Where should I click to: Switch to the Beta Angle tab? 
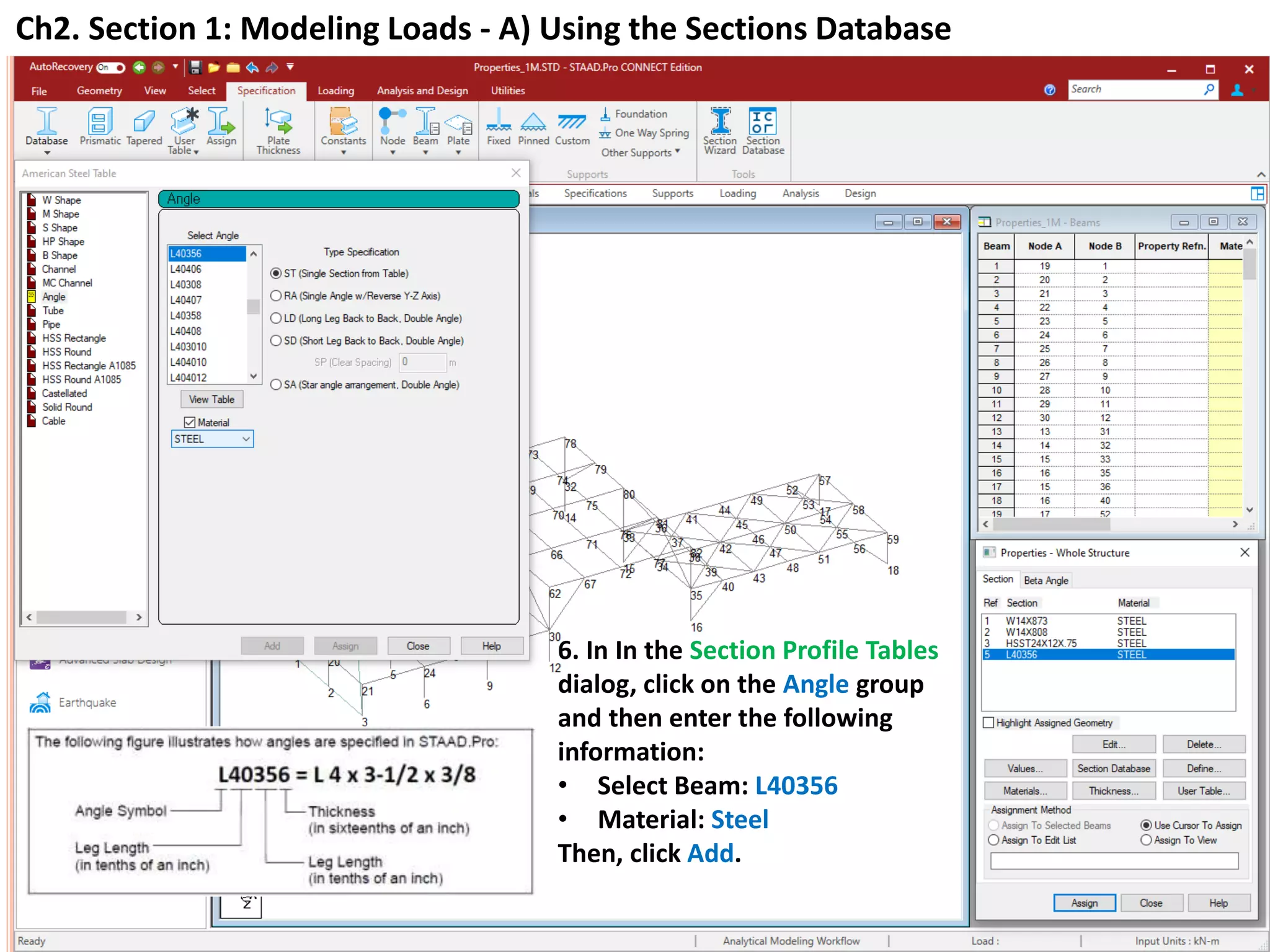tap(1046, 581)
